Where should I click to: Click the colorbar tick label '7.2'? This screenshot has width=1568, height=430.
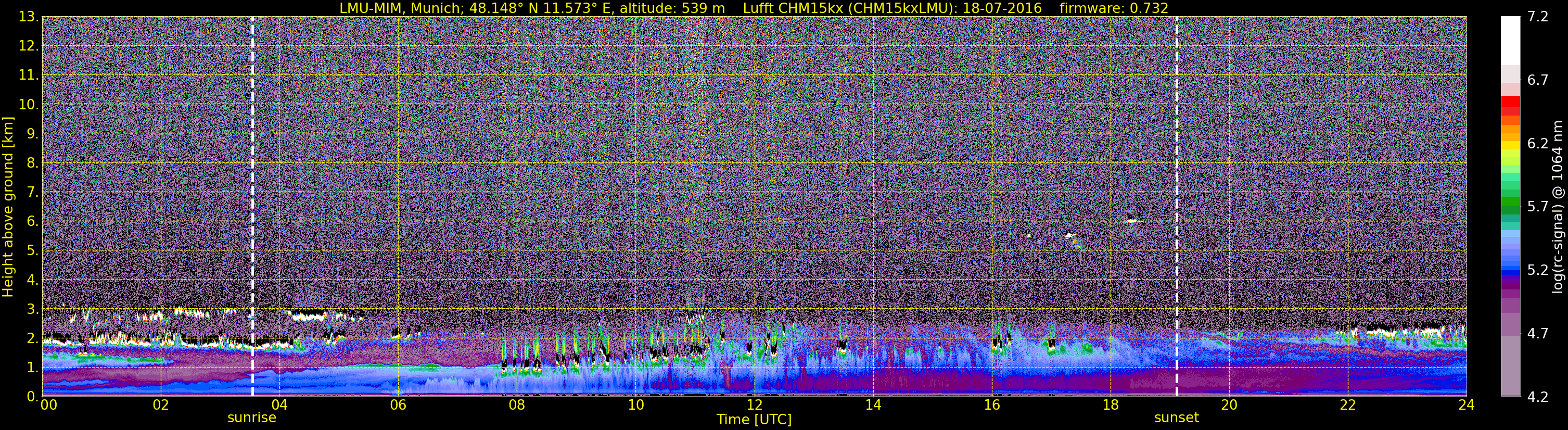point(1538,17)
